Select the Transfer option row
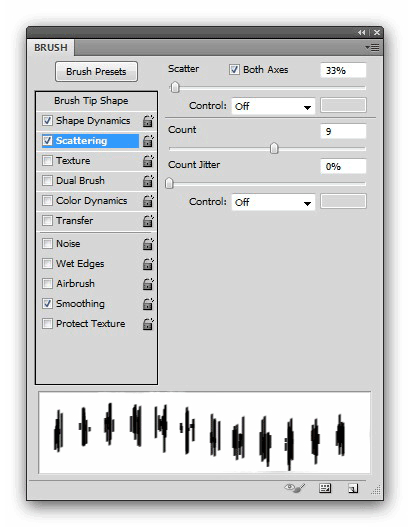The width and height of the screenshot is (410, 527). (x=96, y=221)
